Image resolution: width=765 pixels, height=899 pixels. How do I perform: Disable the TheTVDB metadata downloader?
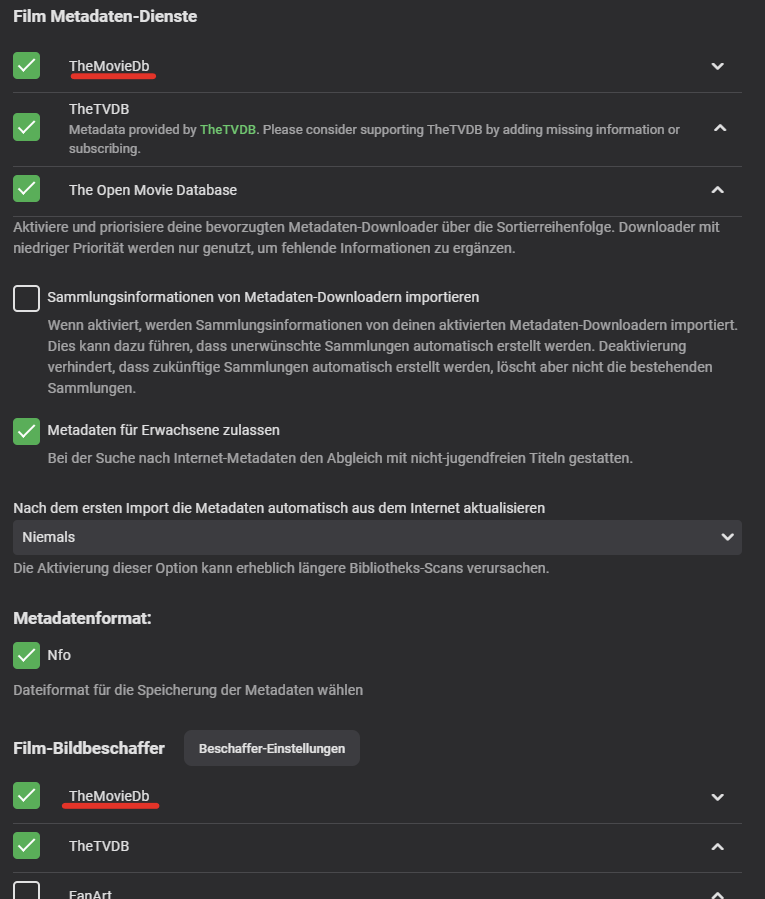(26, 129)
